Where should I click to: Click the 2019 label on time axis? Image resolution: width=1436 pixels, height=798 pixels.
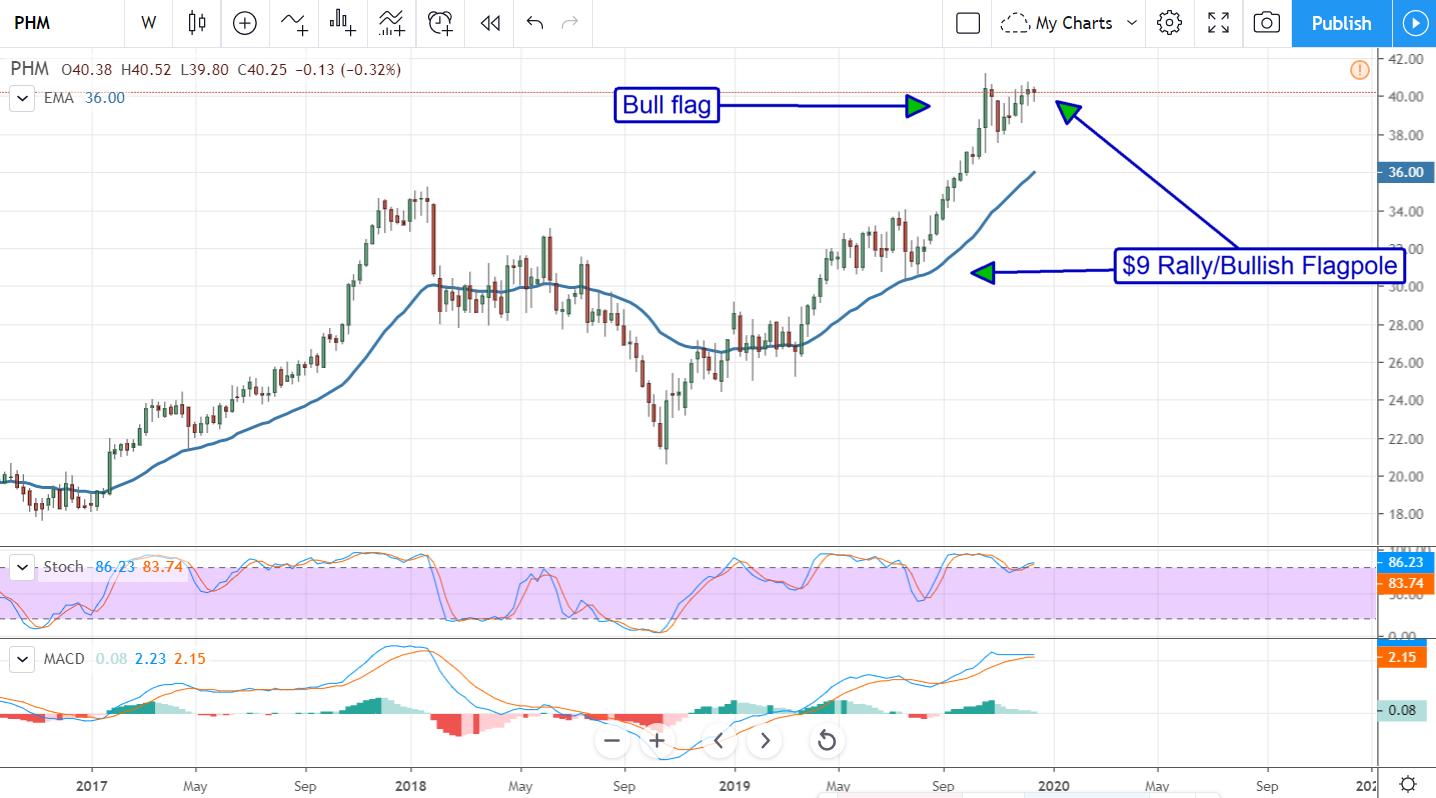pos(735,785)
